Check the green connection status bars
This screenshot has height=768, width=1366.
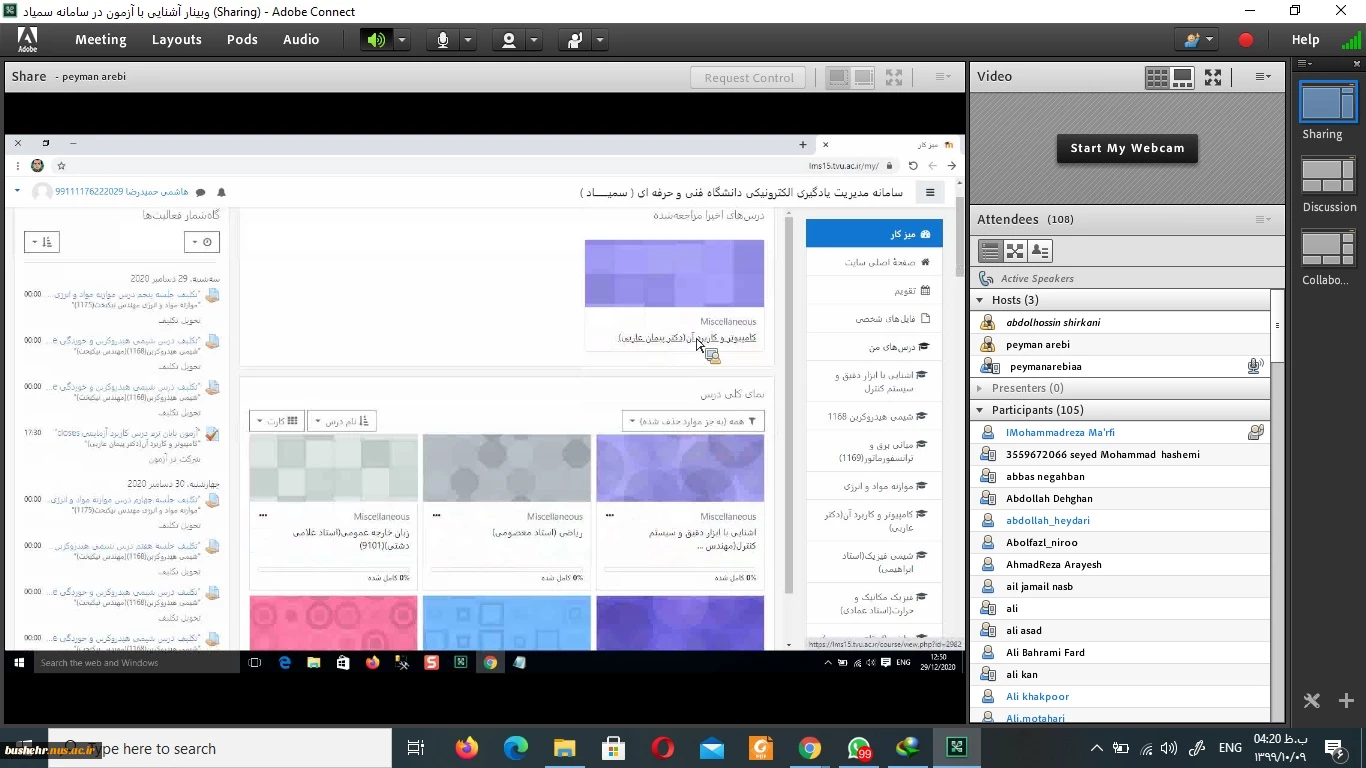(x=1351, y=40)
